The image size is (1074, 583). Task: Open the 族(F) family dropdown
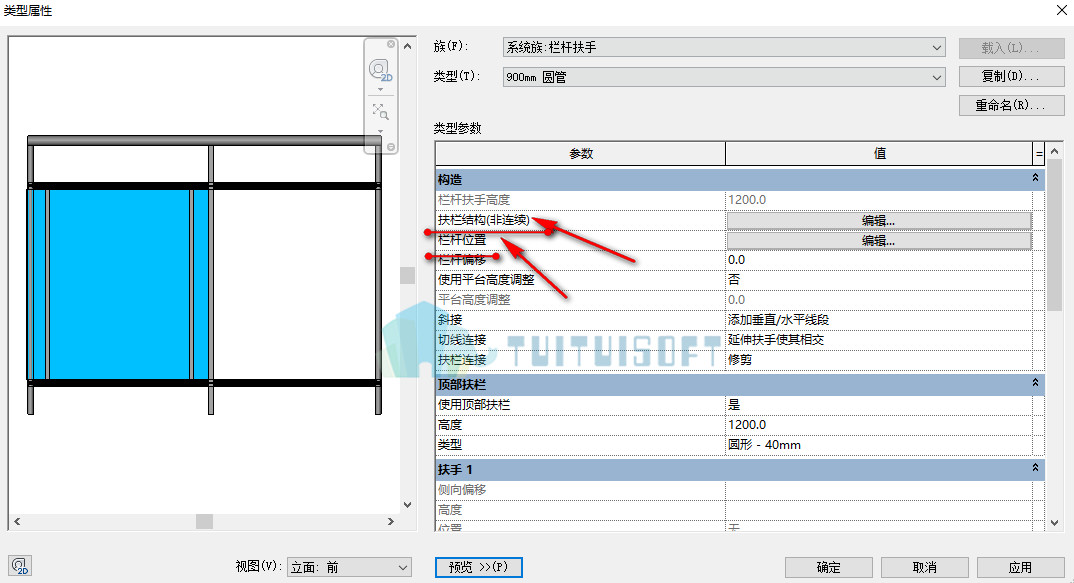(724, 47)
